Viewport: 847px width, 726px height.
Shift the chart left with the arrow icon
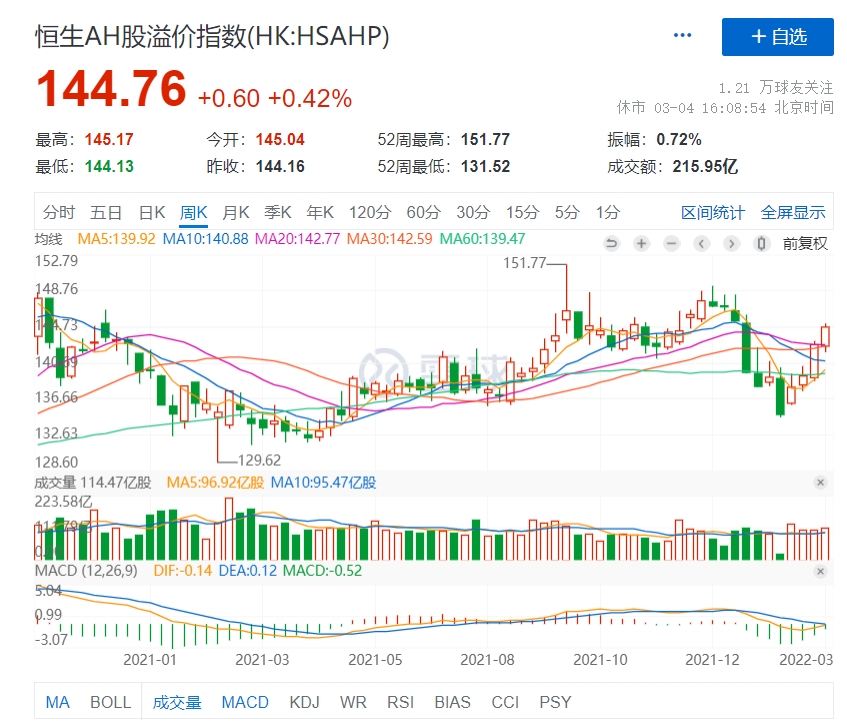[702, 243]
